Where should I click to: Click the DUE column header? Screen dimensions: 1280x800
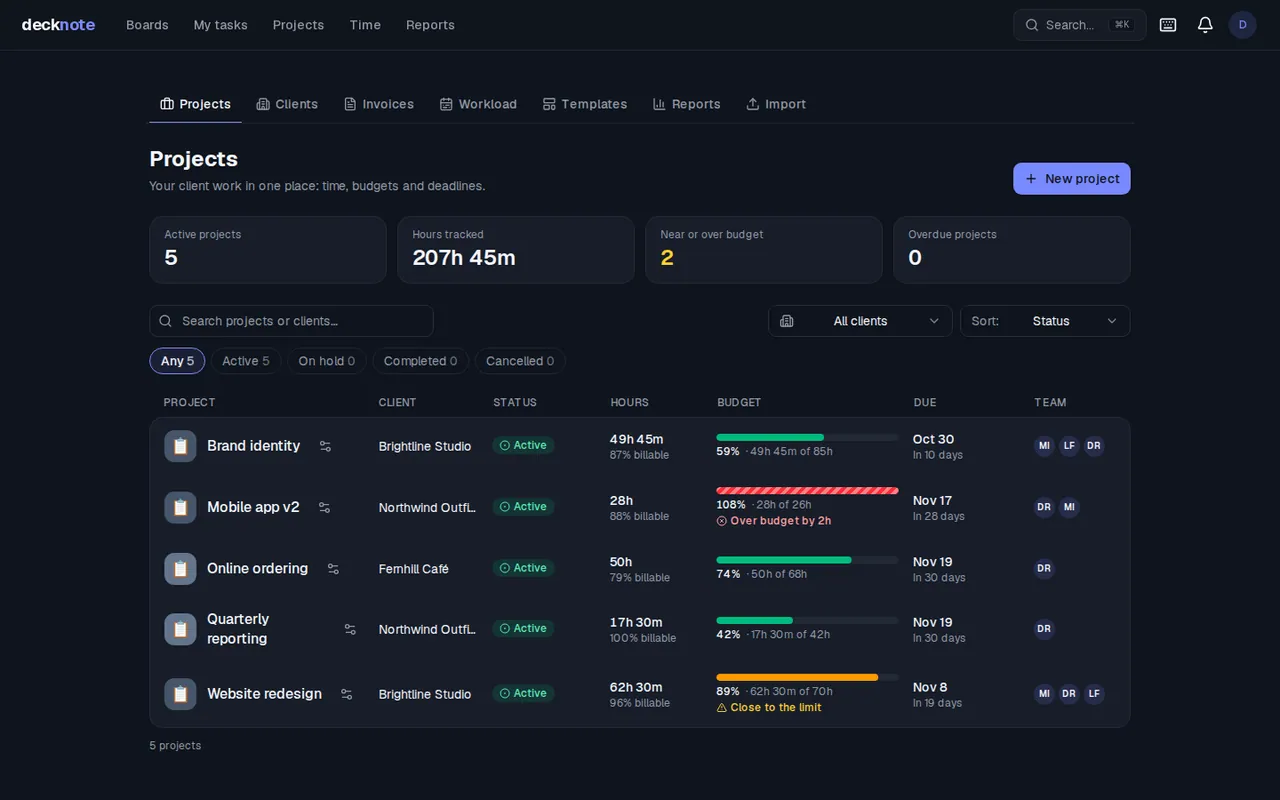[x=925, y=403]
